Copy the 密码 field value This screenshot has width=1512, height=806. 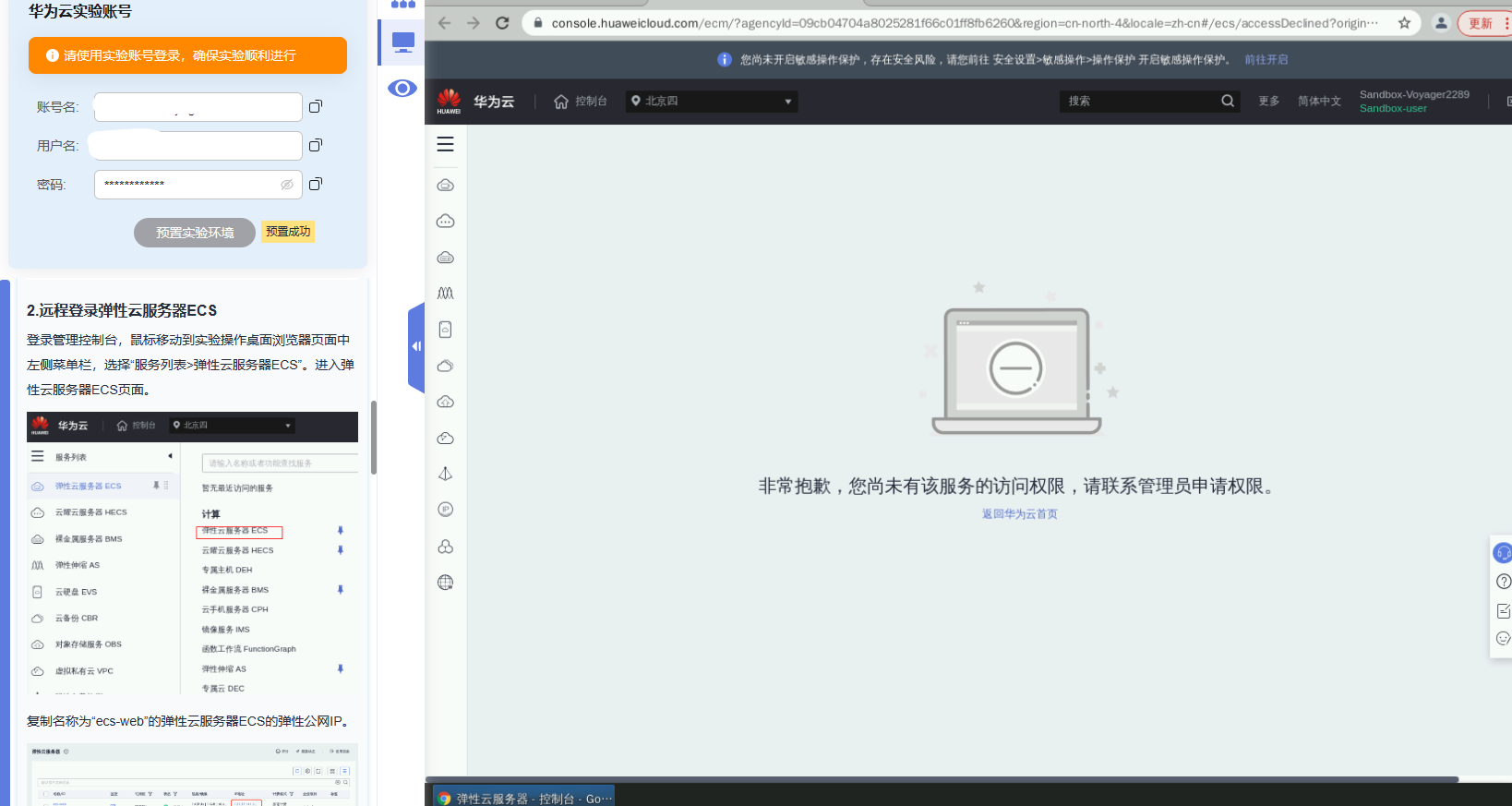(x=315, y=184)
